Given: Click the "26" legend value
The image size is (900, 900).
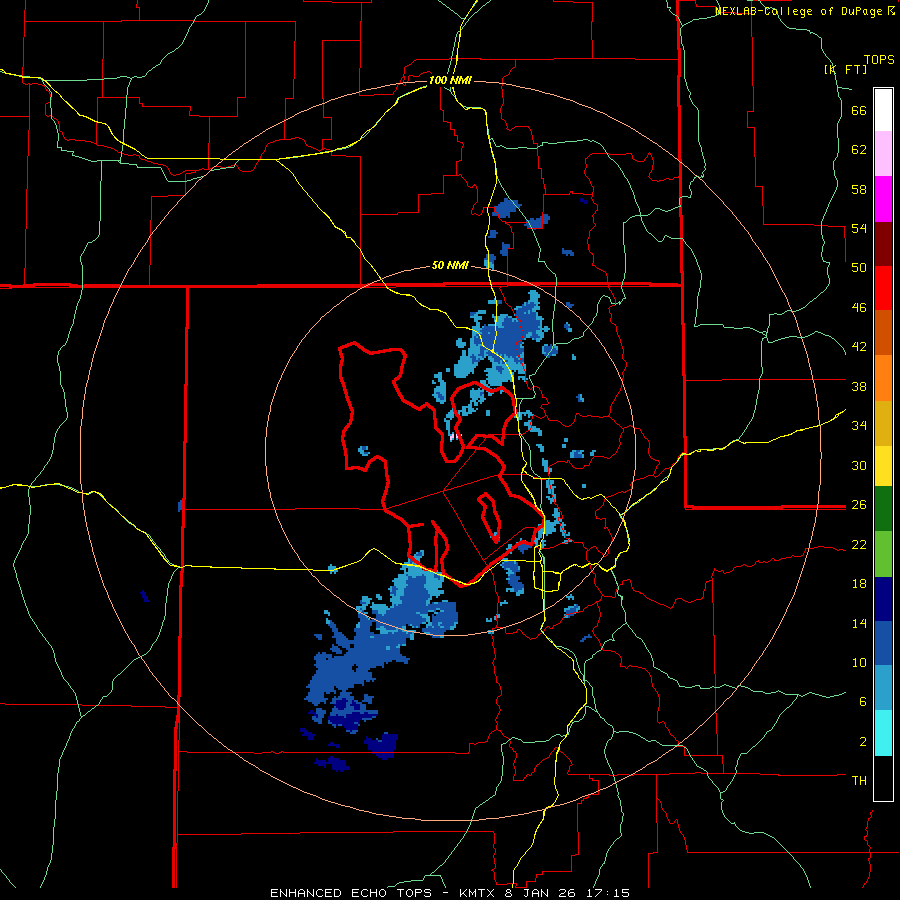Looking at the screenshot, I should [x=859, y=505].
